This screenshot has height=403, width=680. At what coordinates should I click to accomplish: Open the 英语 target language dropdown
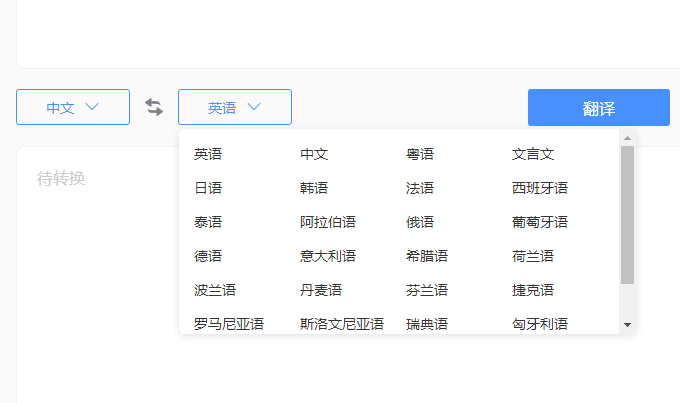pyautogui.click(x=235, y=107)
